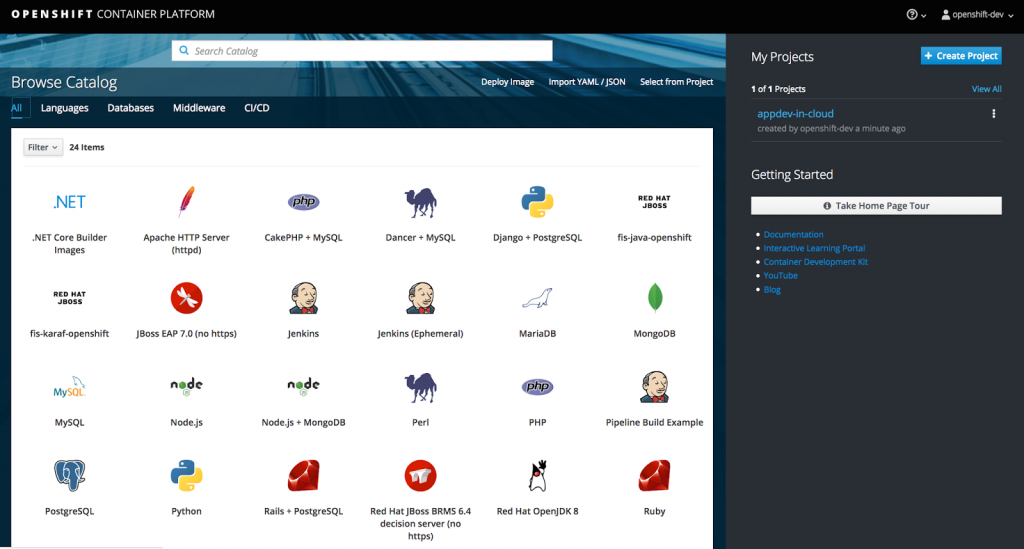Select the MongoDB leaf icon
This screenshot has width=1024, height=549.
coord(654,298)
